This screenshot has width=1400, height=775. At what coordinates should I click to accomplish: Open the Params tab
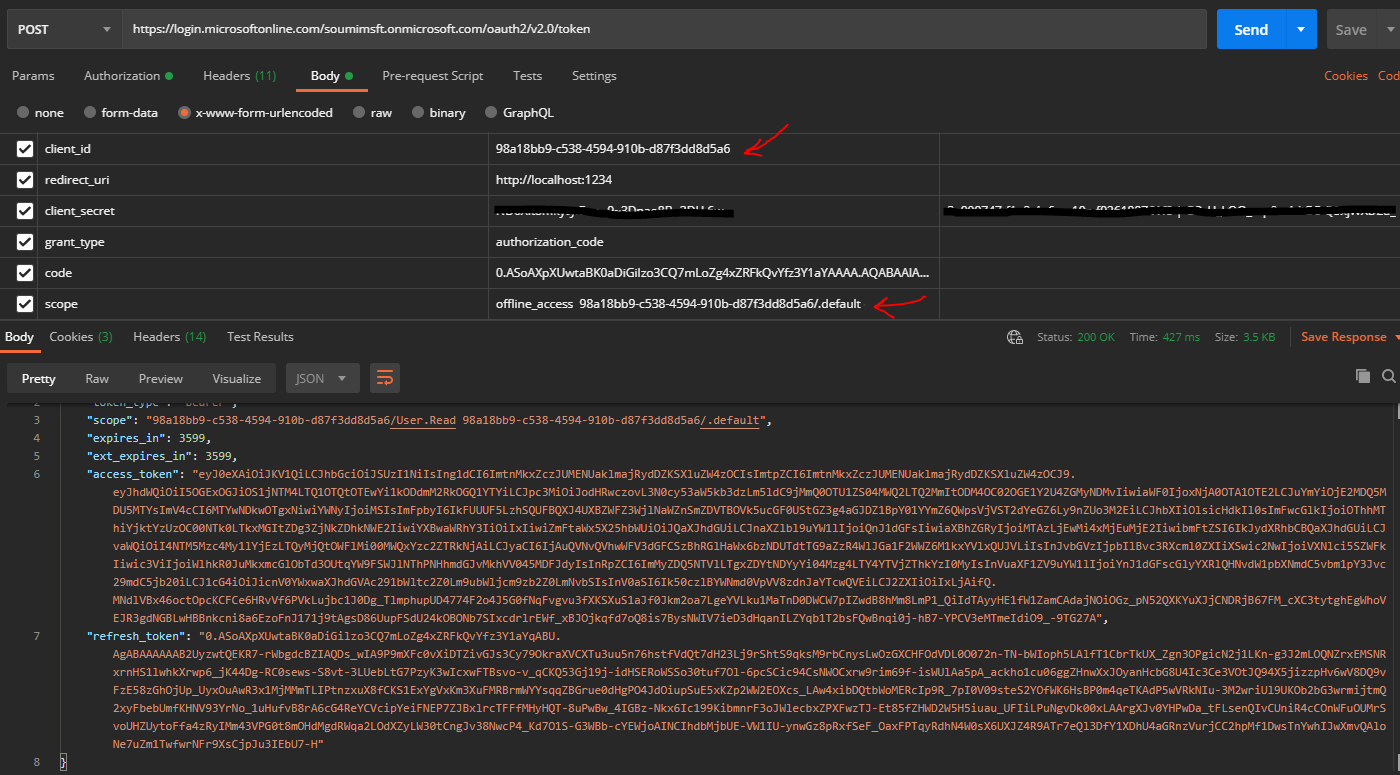(x=33, y=76)
